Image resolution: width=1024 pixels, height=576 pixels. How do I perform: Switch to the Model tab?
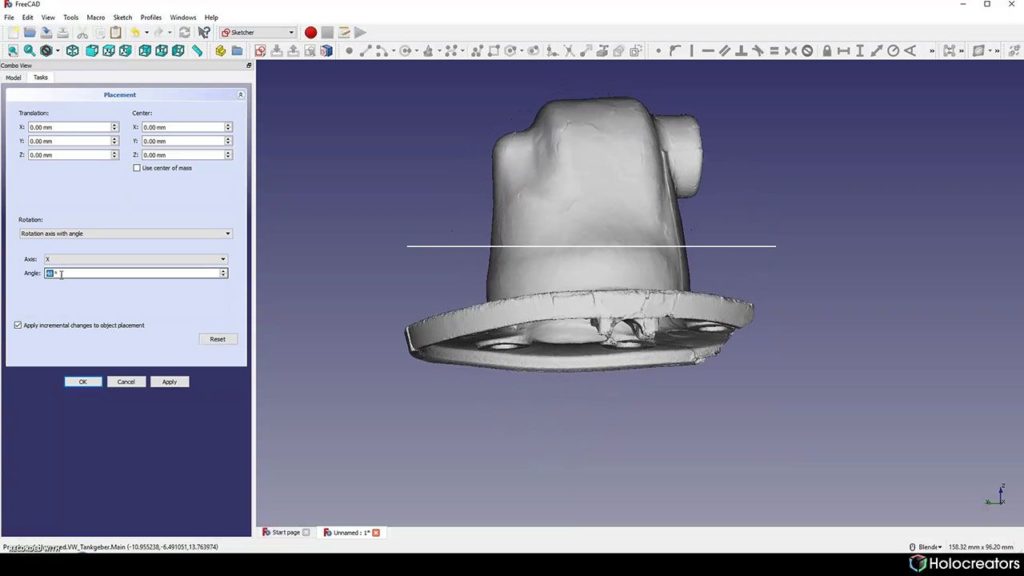(13, 78)
